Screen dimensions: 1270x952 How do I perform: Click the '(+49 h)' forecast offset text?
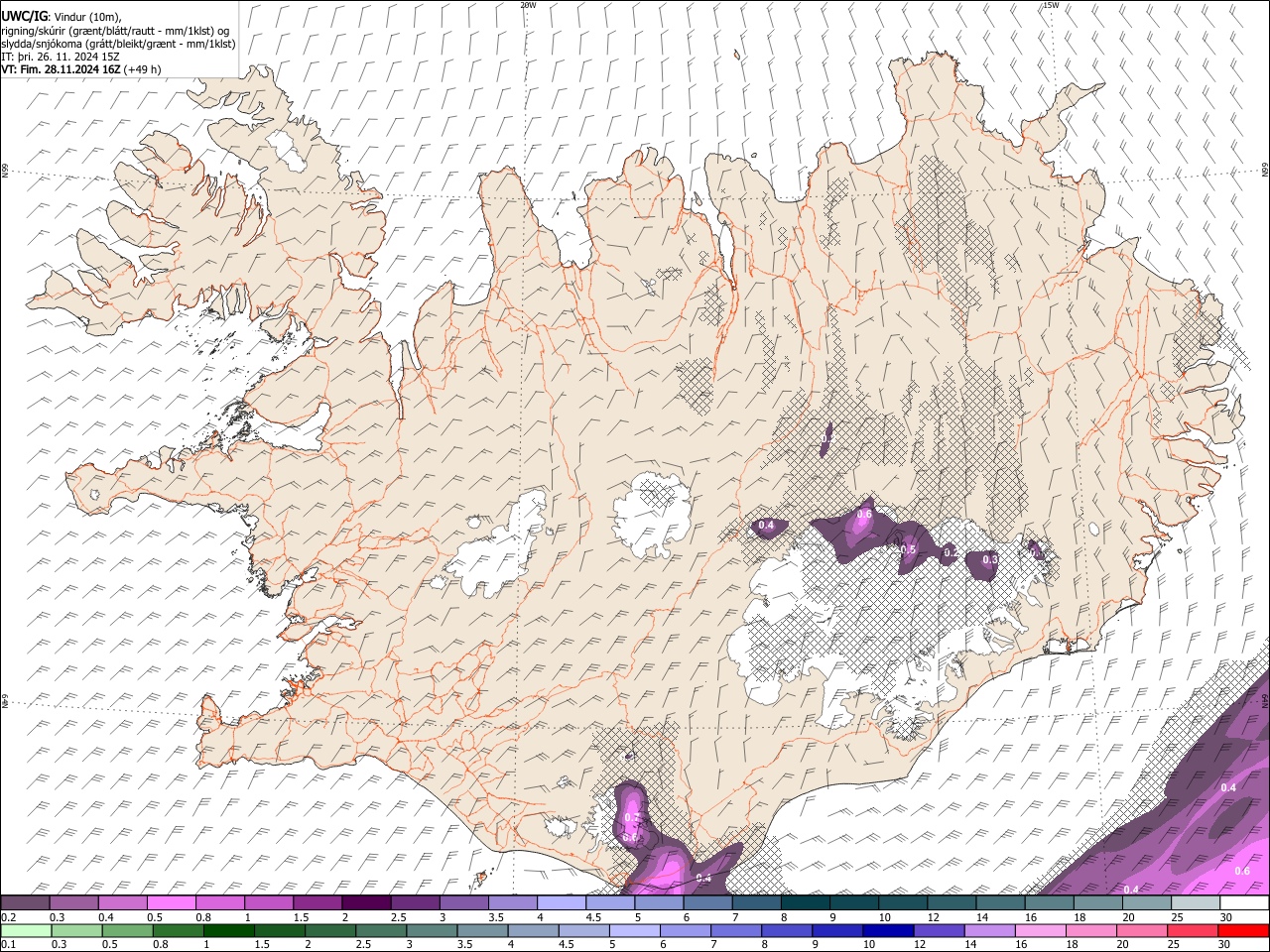(x=143, y=69)
